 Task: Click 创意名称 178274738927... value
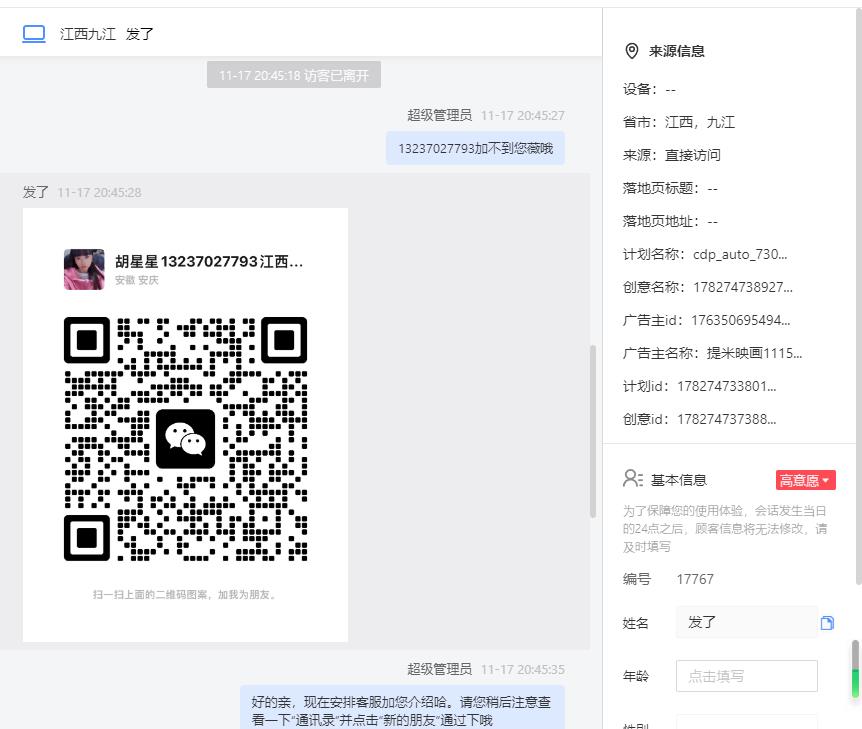(x=743, y=287)
